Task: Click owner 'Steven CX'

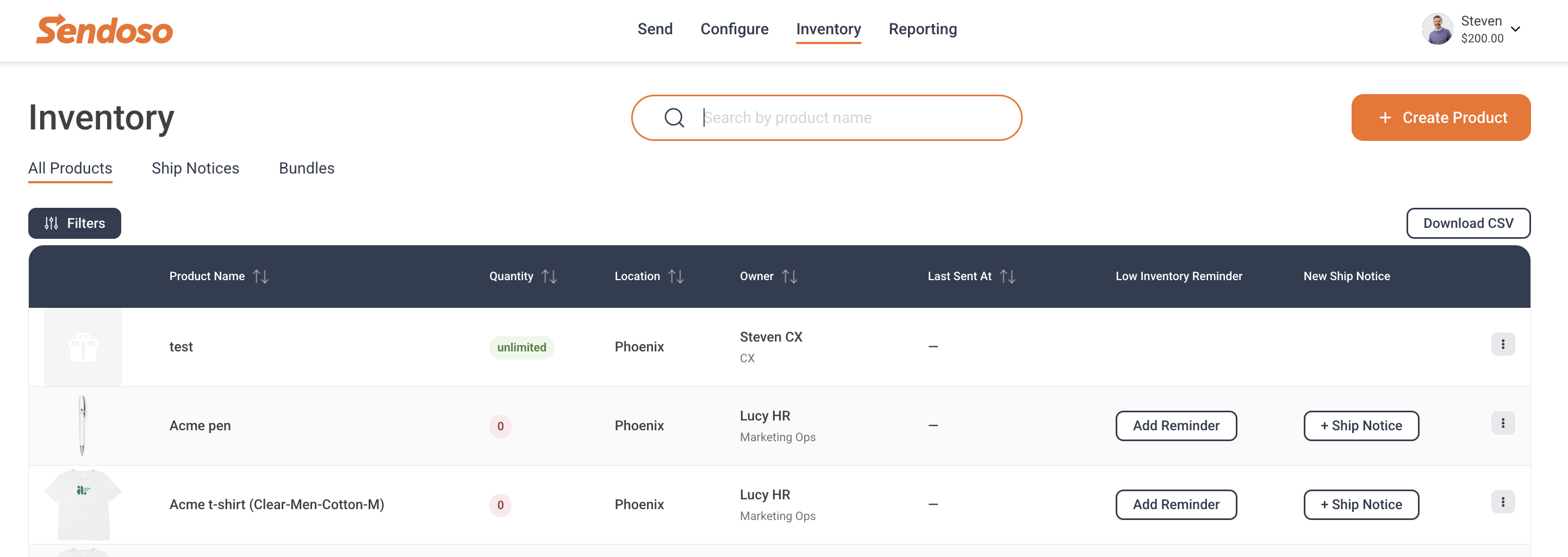Action: tap(770, 337)
